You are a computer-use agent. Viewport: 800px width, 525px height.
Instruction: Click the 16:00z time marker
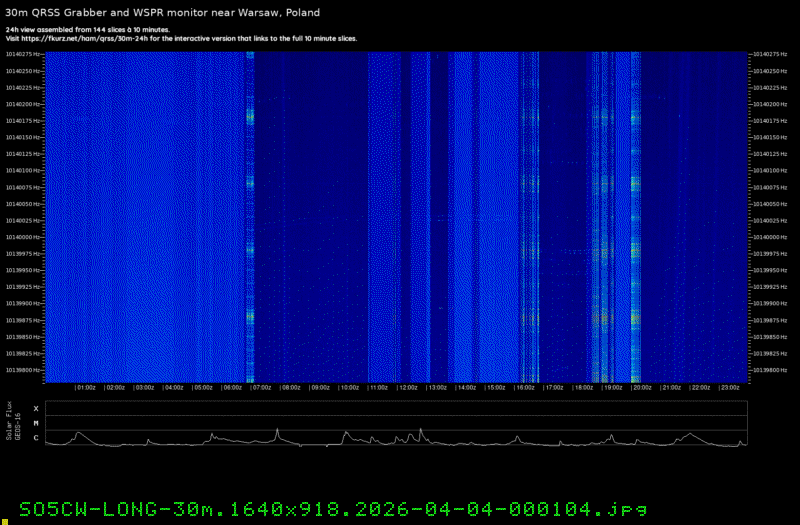525,386
